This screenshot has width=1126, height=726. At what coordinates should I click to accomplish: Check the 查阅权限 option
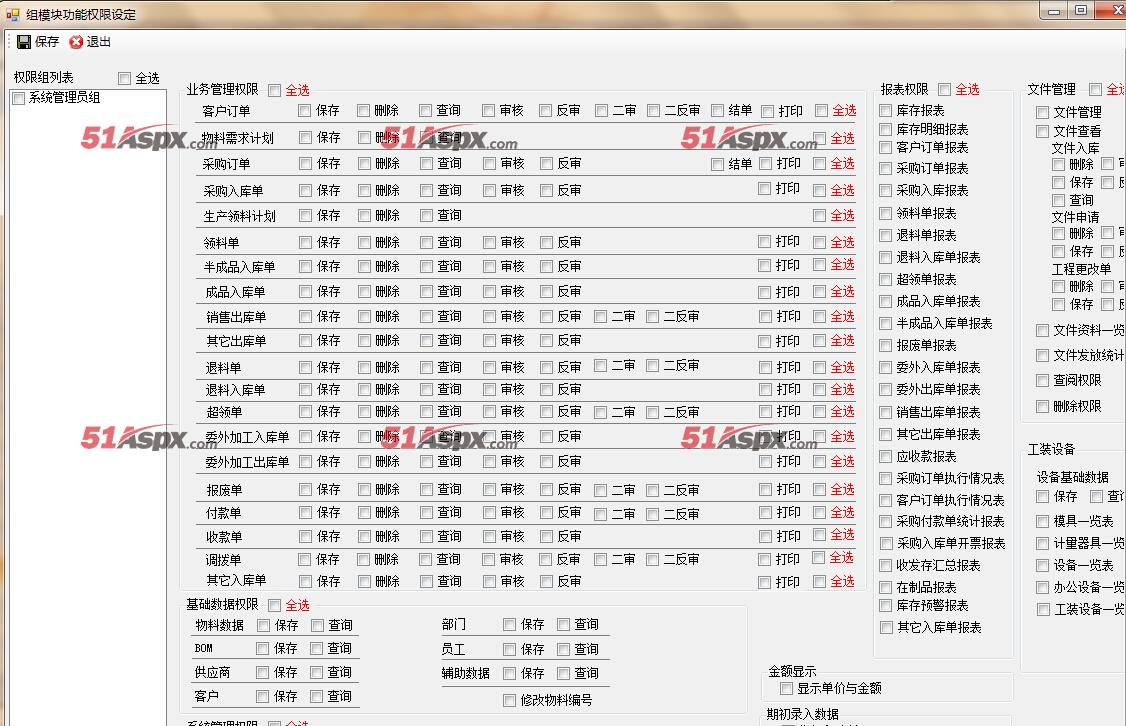pyautogui.click(x=1042, y=381)
